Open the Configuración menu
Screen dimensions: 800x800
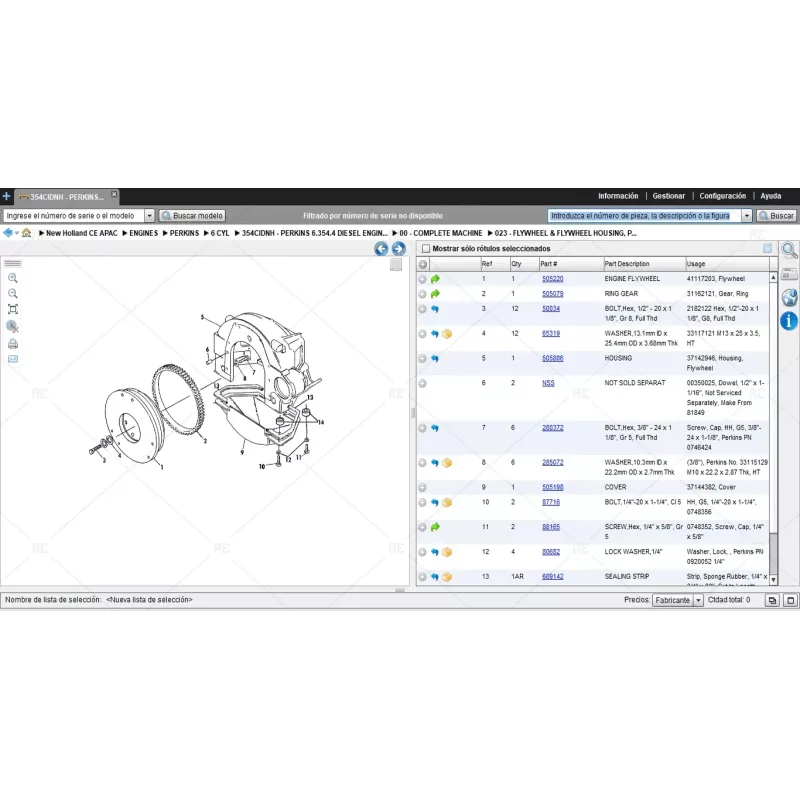click(723, 196)
